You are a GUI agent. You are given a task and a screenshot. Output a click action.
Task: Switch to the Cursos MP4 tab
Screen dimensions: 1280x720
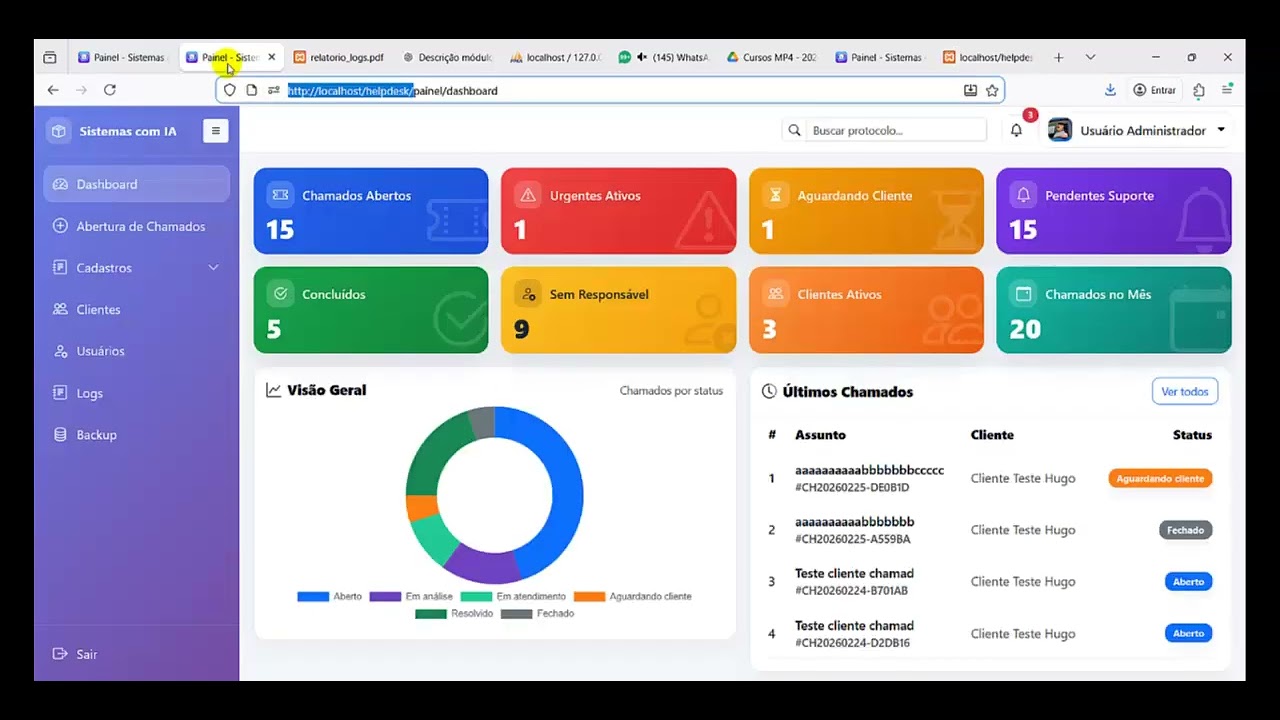pos(771,57)
